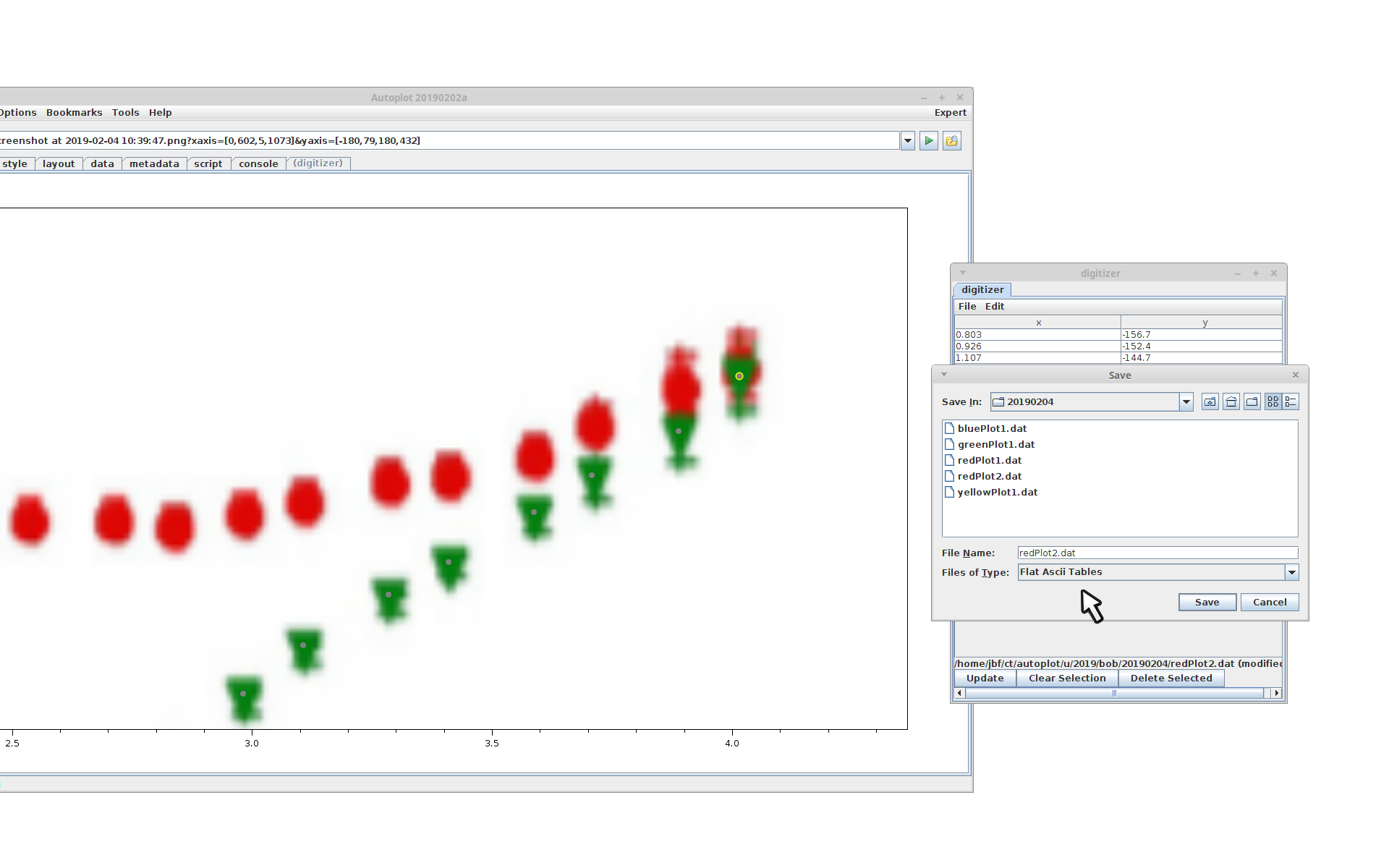Select the redPlot1.dat file icon
Image resolution: width=1389 pixels, height=868 pixels.
(x=949, y=461)
